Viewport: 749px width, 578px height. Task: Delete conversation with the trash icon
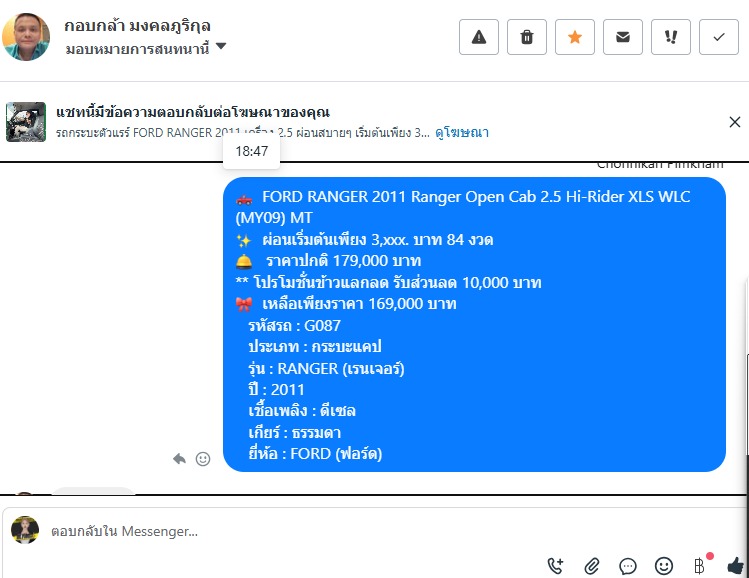click(526, 37)
